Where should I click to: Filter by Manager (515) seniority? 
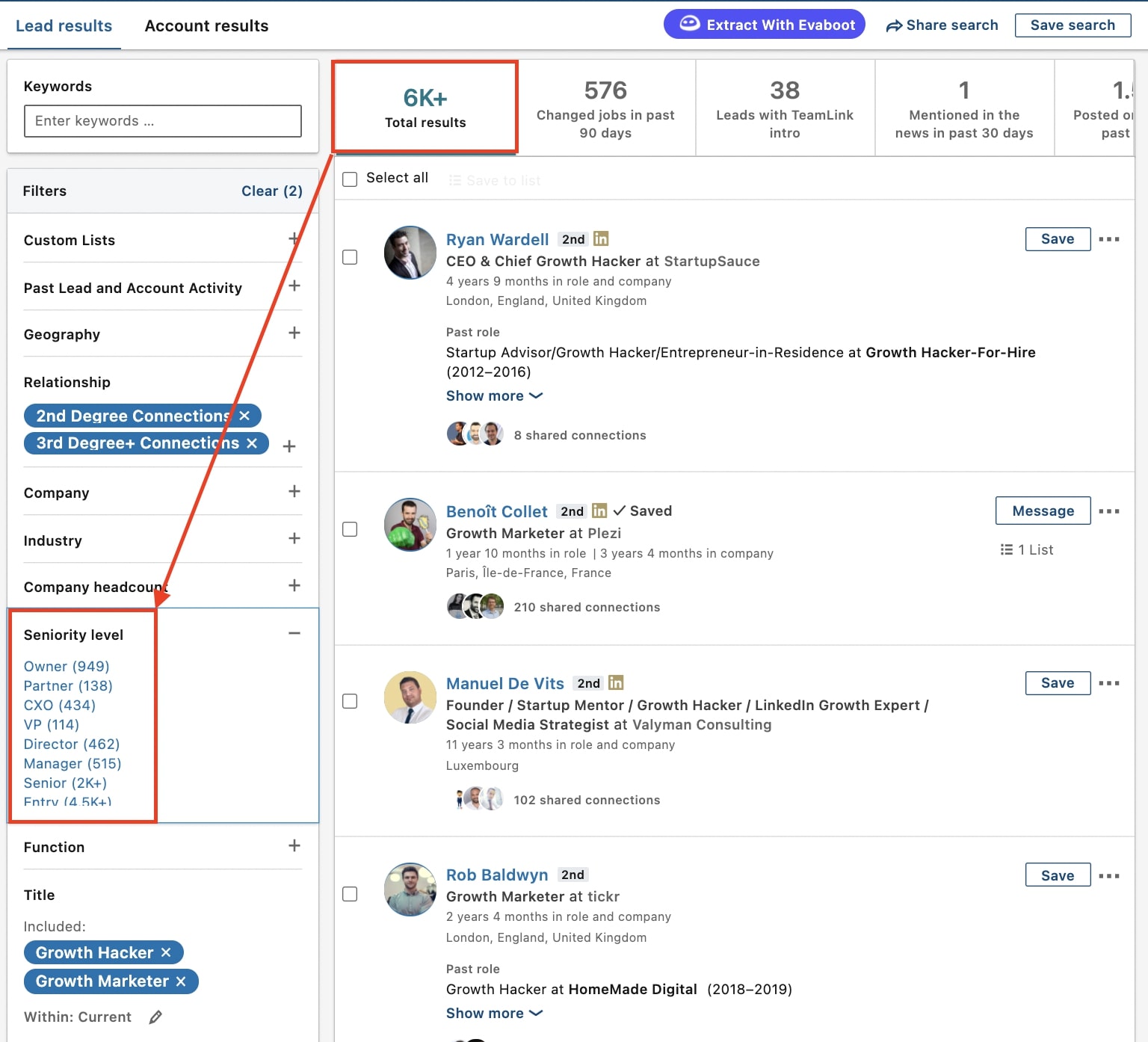[x=72, y=763]
